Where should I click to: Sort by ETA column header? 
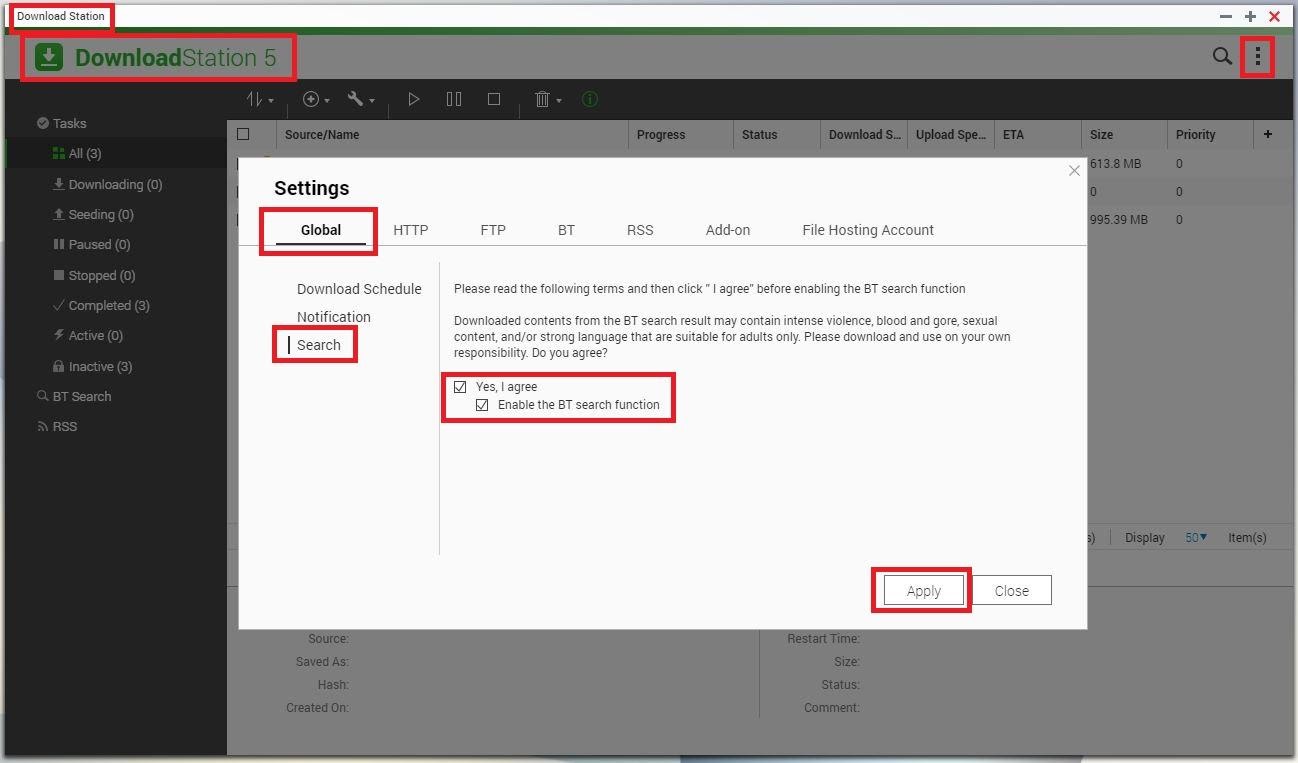(1013, 134)
